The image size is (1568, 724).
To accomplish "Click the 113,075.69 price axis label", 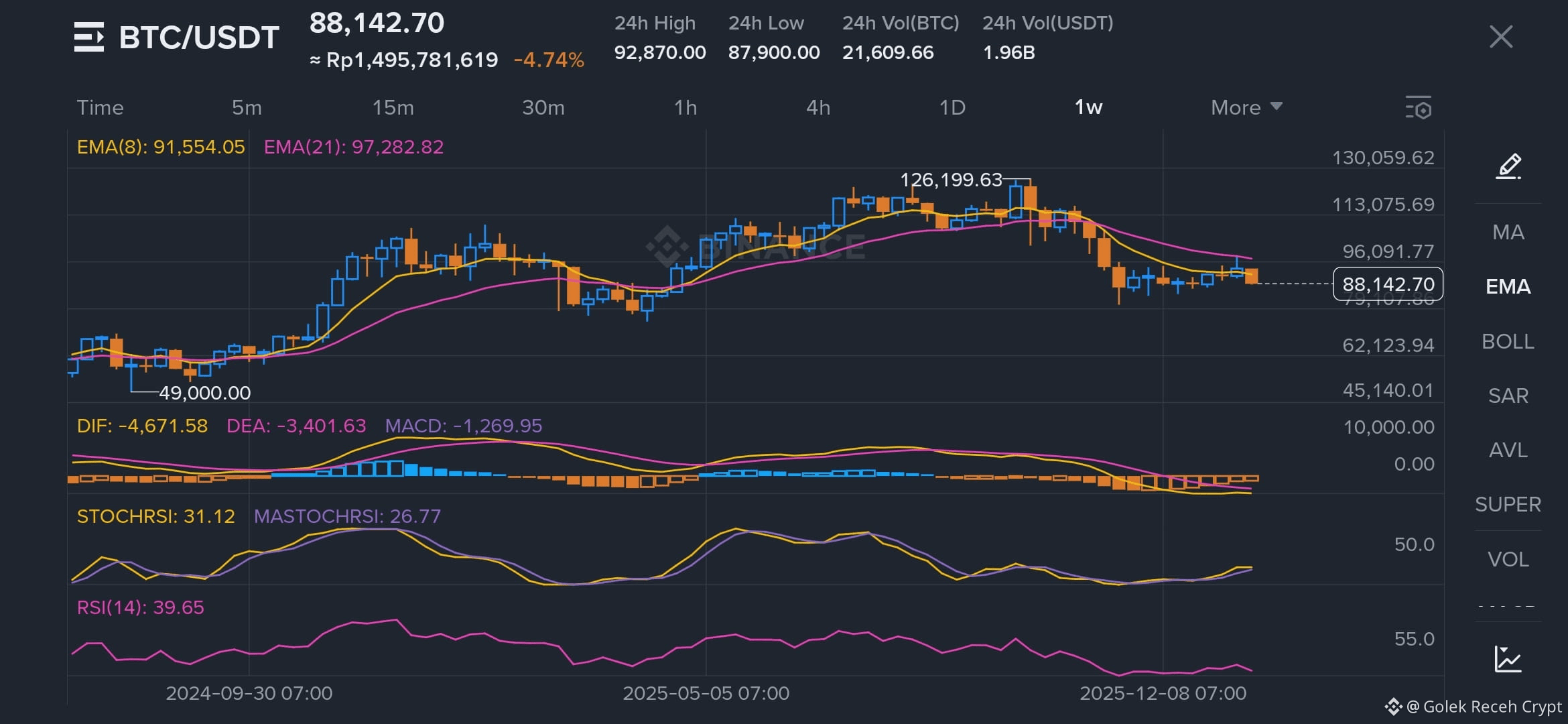I will [x=1383, y=204].
